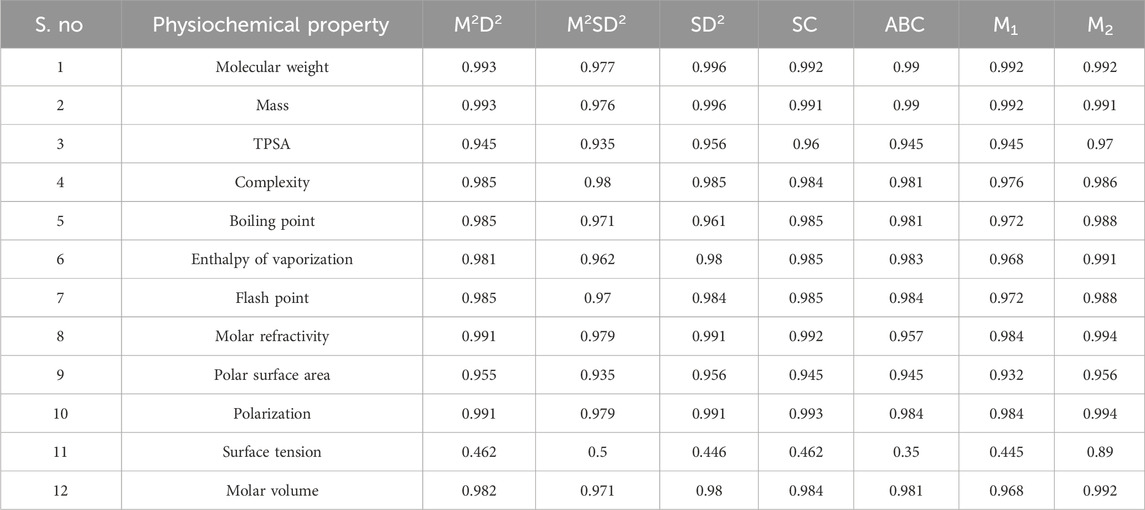Image resolution: width=1145 pixels, height=510 pixels.
Task: Click the "TPSA" property cell
Action: tap(271, 144)
